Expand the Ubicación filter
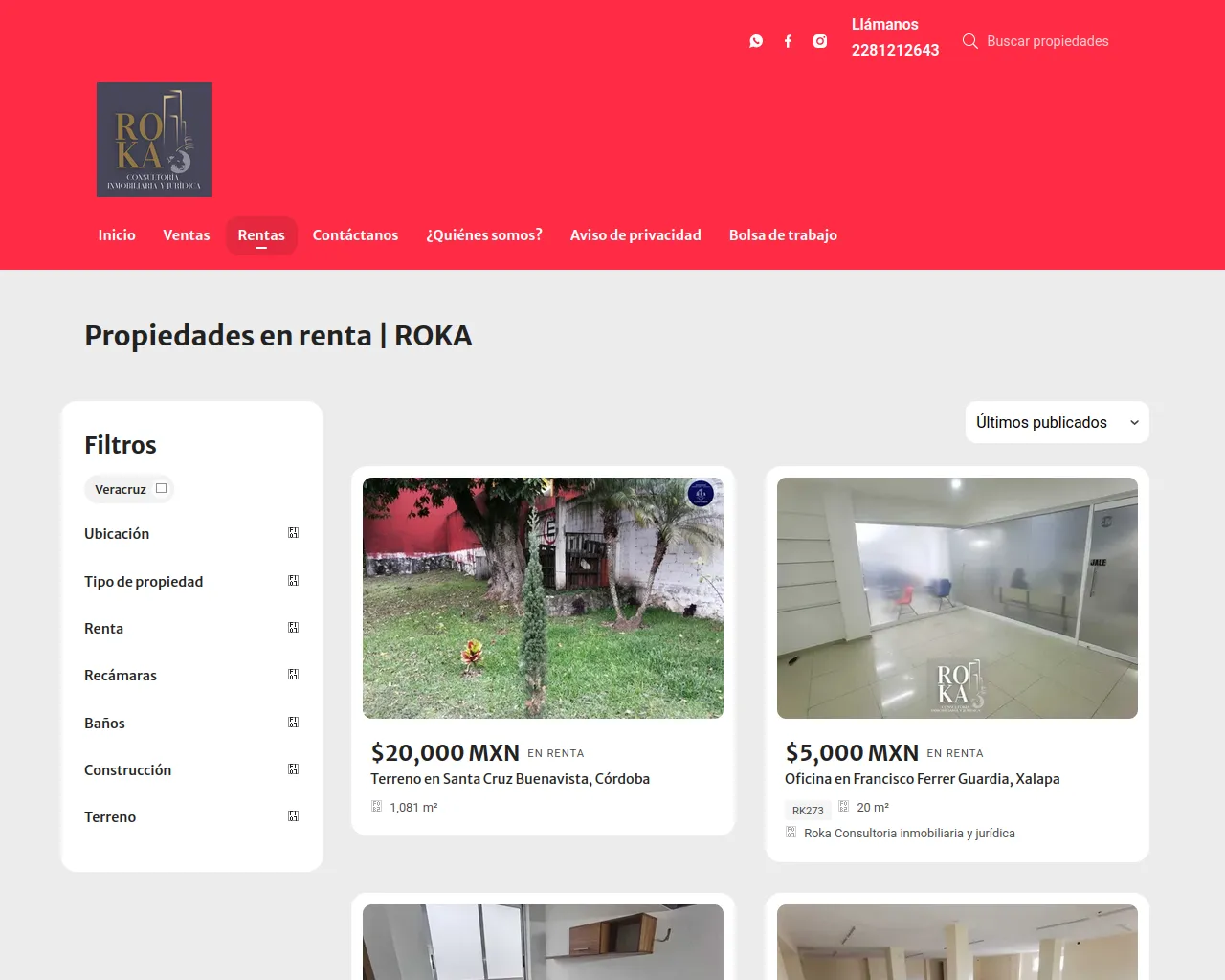Viewport: 1225px width, 980px height. pos(191,533)
